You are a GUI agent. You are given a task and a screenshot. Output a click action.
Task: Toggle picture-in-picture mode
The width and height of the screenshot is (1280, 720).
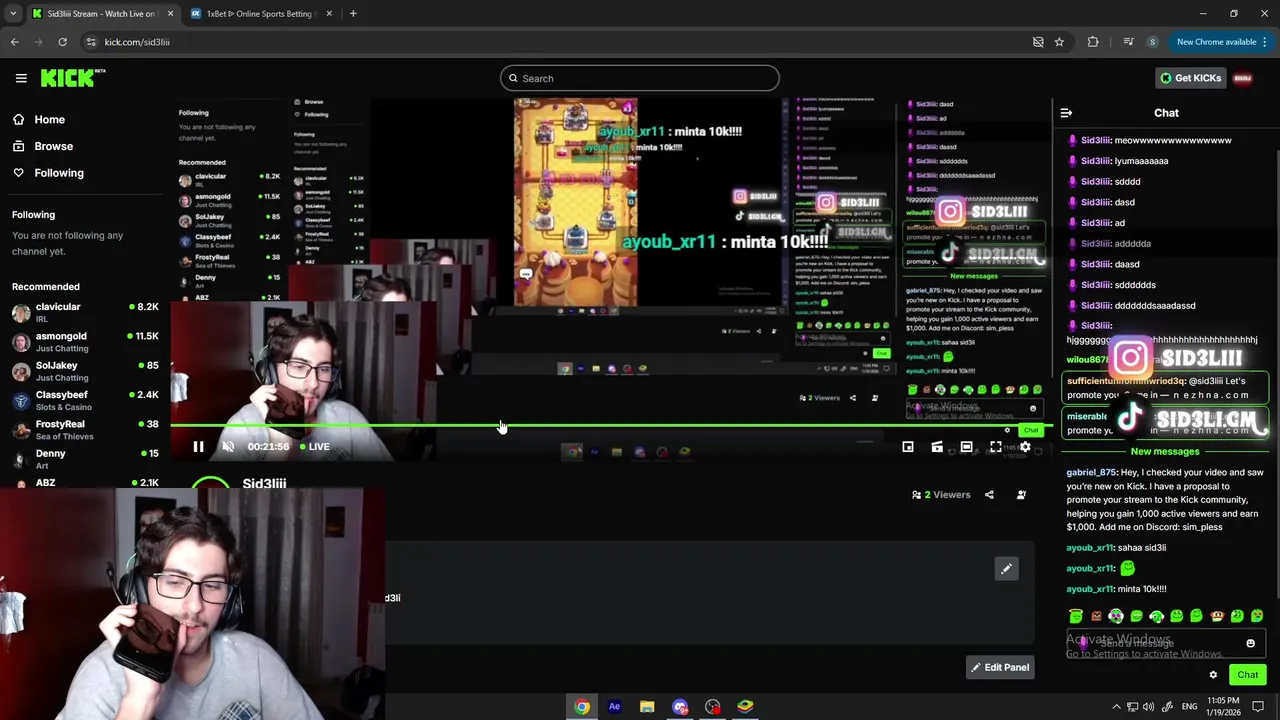pos(908,447)
